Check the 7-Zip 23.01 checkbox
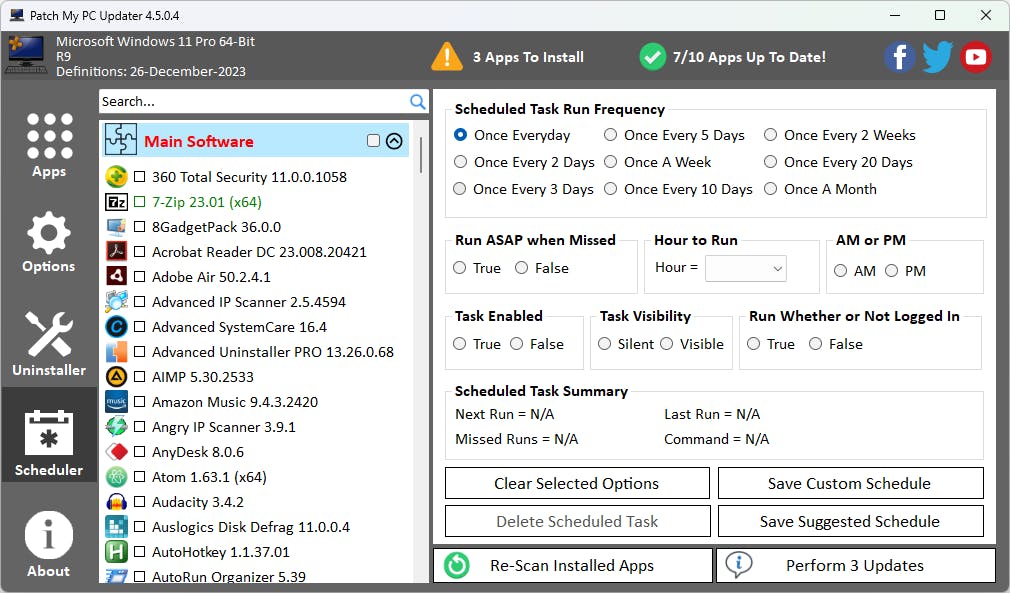 139,202
